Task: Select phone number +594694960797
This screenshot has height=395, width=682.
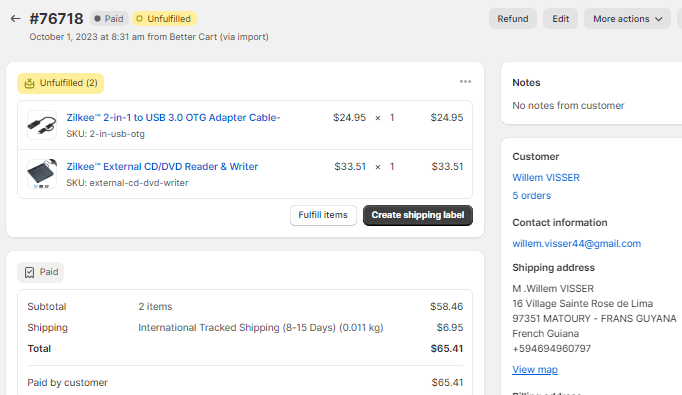Action: tap(552, 349)
